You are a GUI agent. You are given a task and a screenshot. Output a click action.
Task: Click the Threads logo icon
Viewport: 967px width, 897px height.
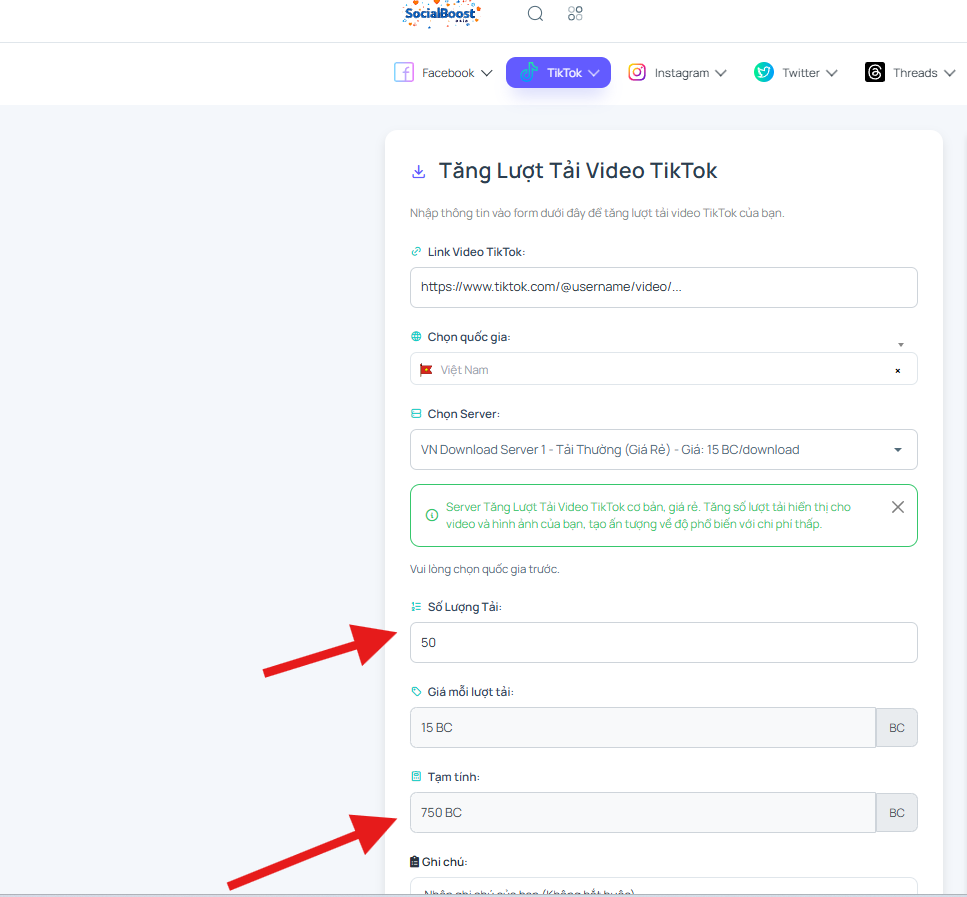(874, 72)
